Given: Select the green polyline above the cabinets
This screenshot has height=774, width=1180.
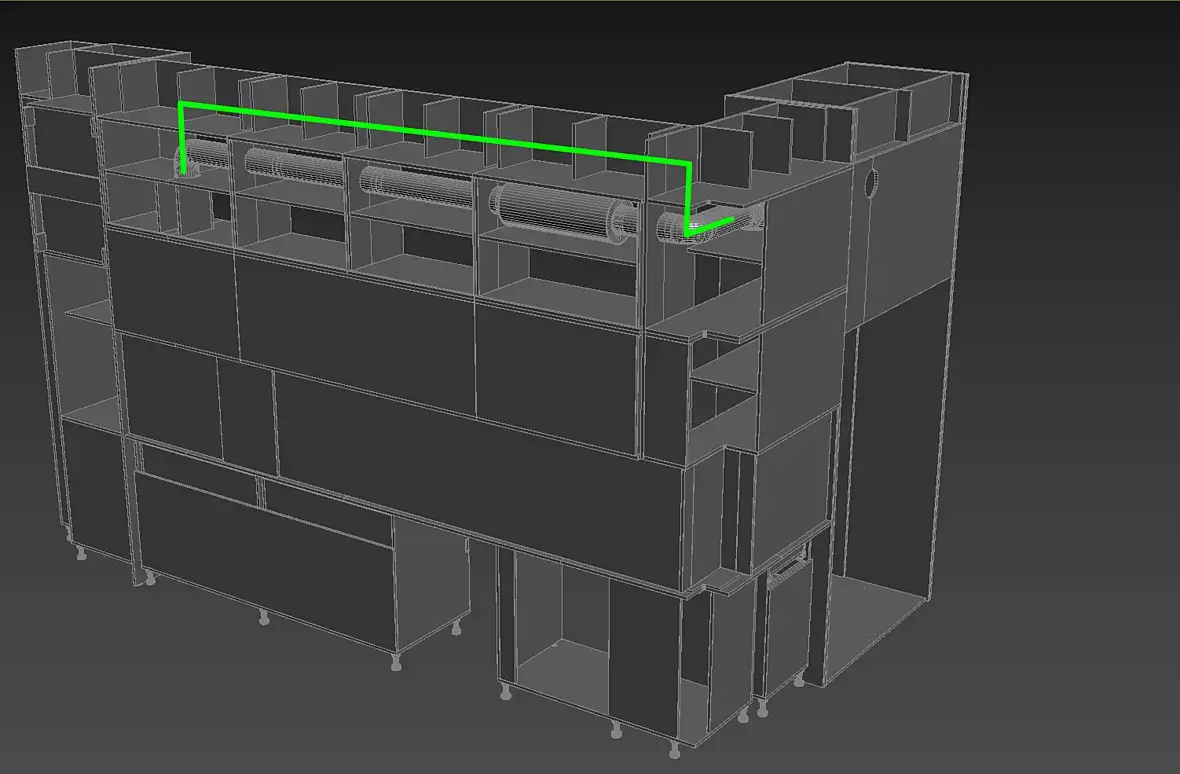Looking at the screenshot, I should click(x=436, y=133).
